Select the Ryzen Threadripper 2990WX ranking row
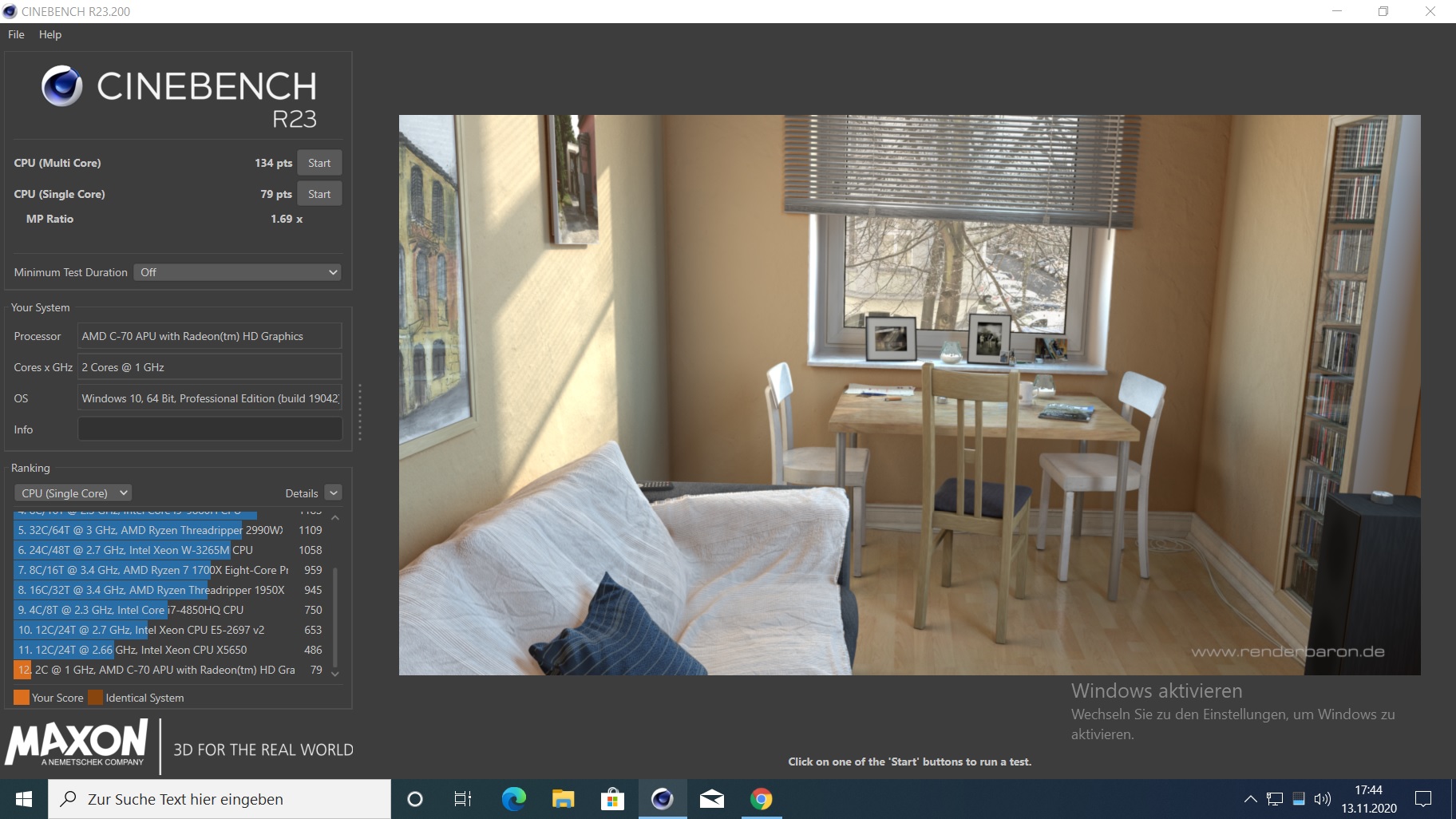This screenshot has height=819, width=1456. [168, 530]
